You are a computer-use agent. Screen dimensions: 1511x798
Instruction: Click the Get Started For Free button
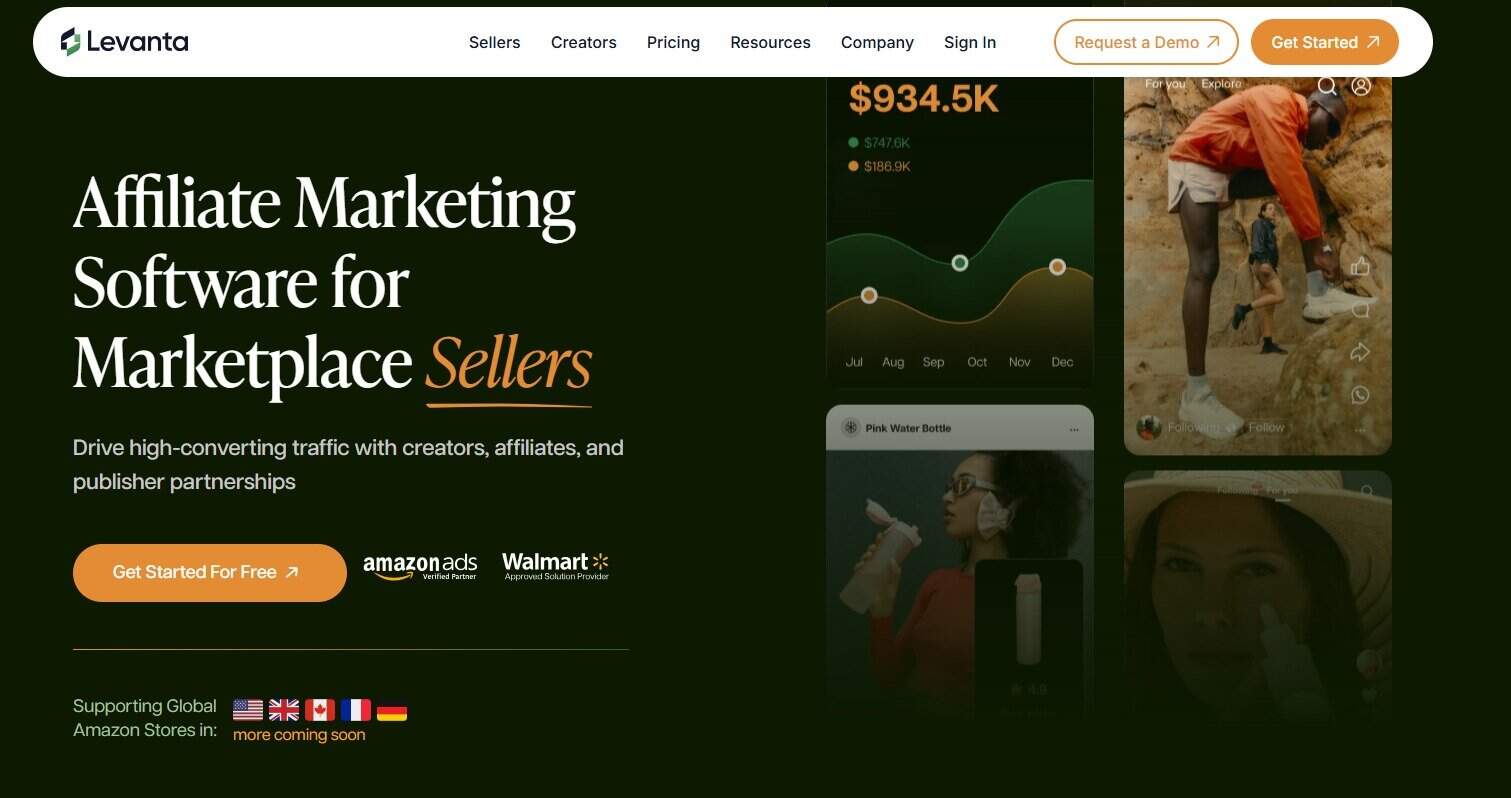pos(210,573)
